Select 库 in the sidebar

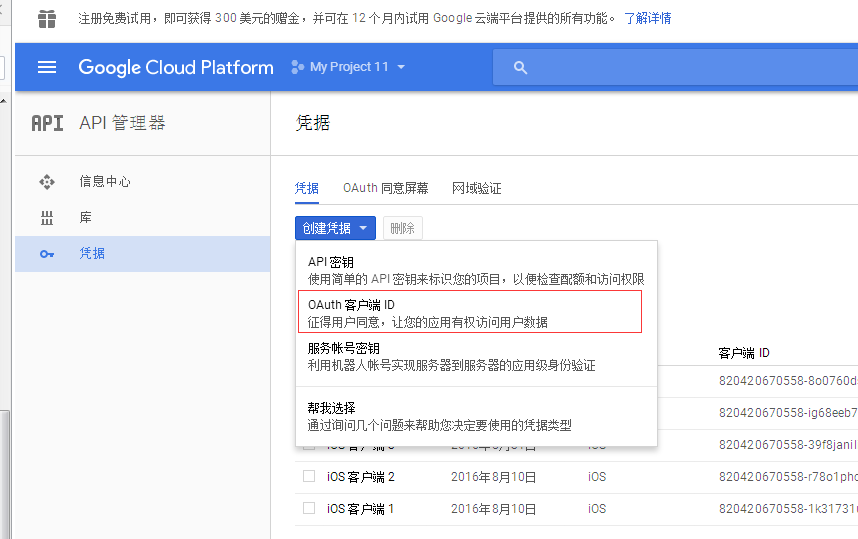click(143, 218)
